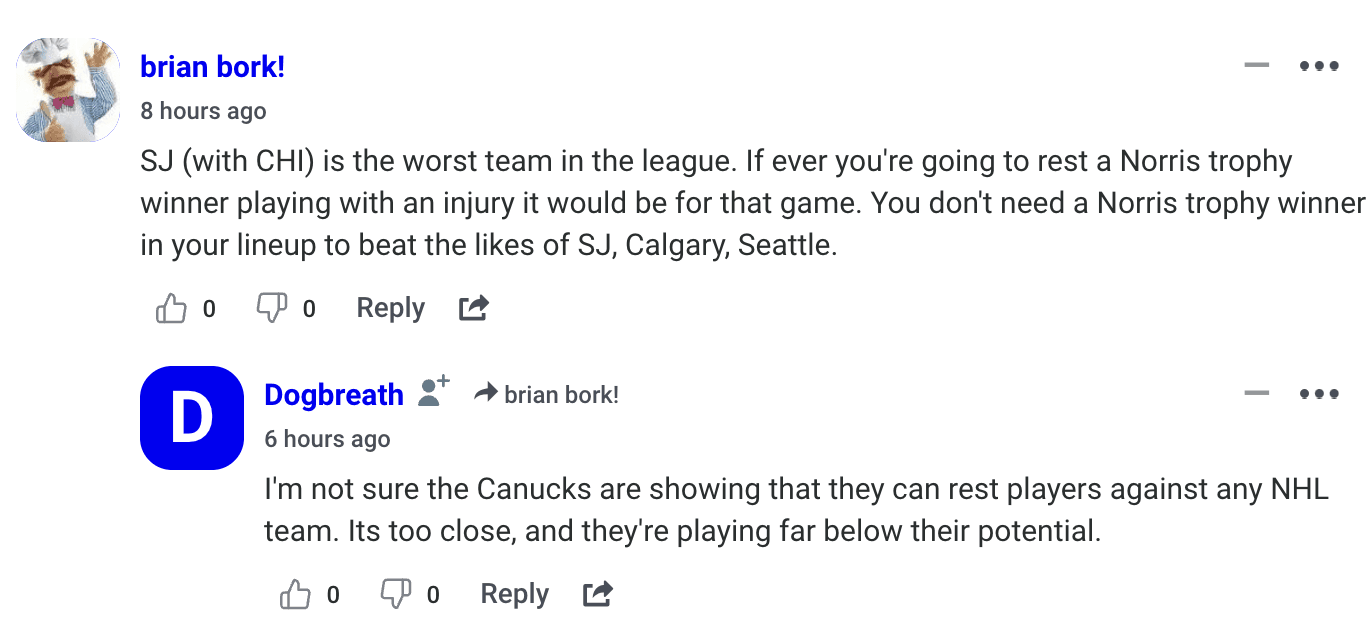This screenshot has width=1372, height=634.
Task: Click Dogbreath's blue D avatar
Action: [x=192, y=418]
